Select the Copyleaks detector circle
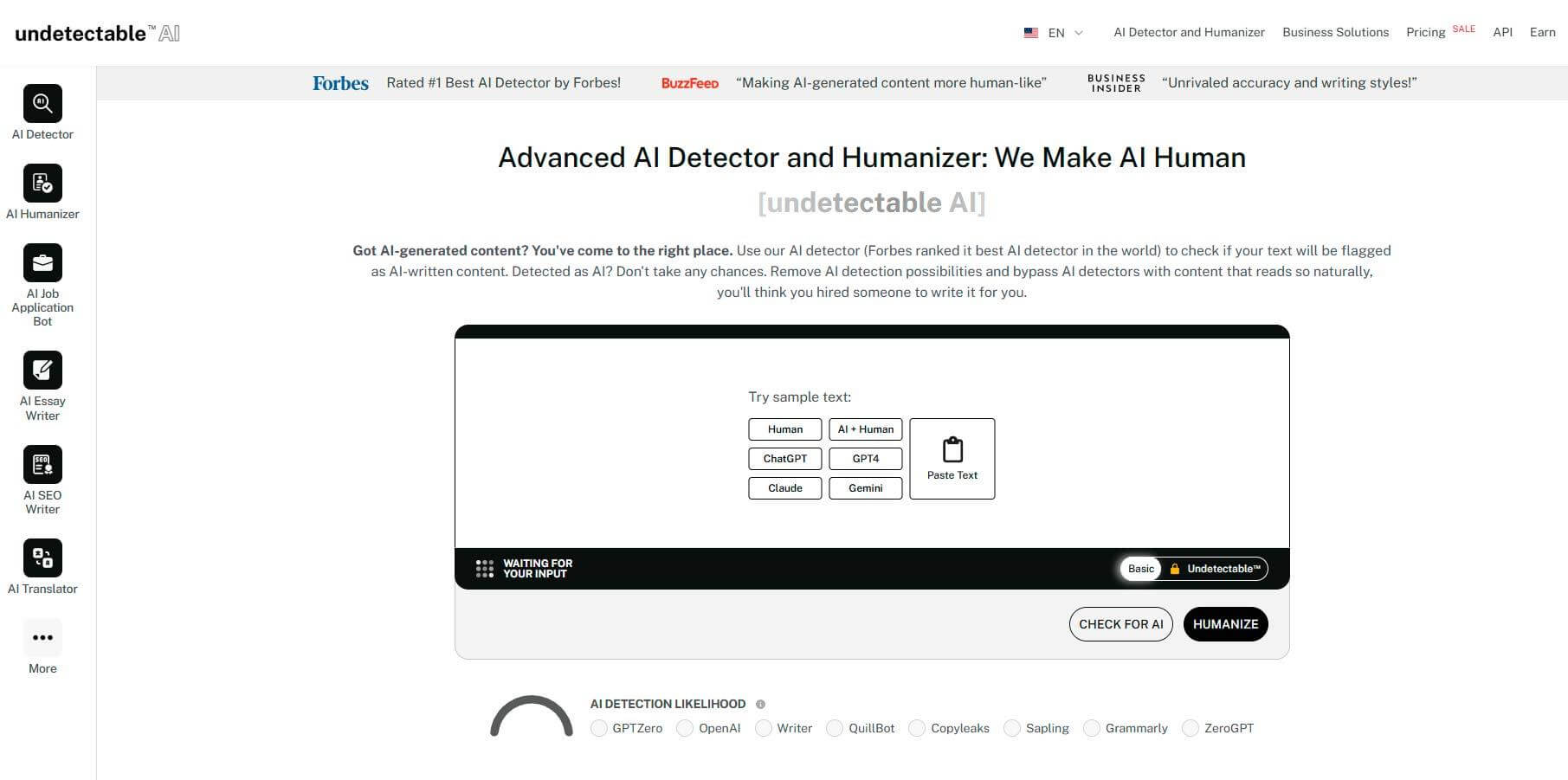 917,729
